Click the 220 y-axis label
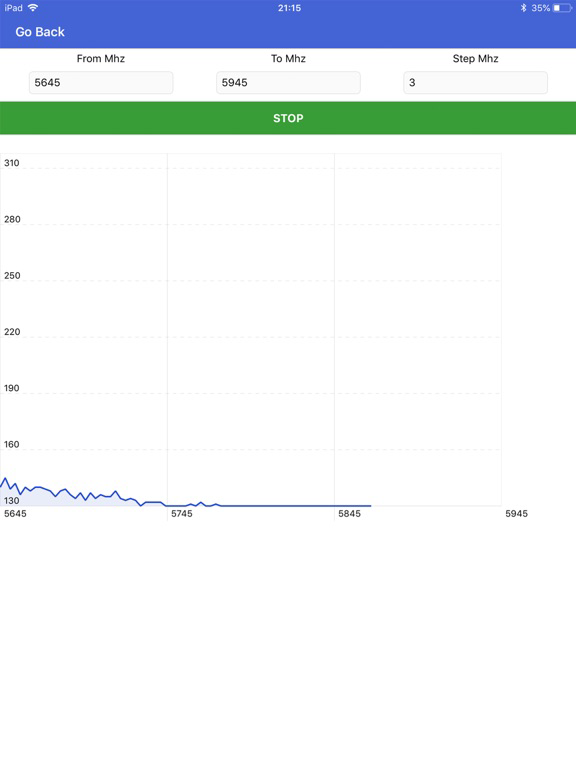The width and height of the screenshot is (576, 768). (12, 332)
